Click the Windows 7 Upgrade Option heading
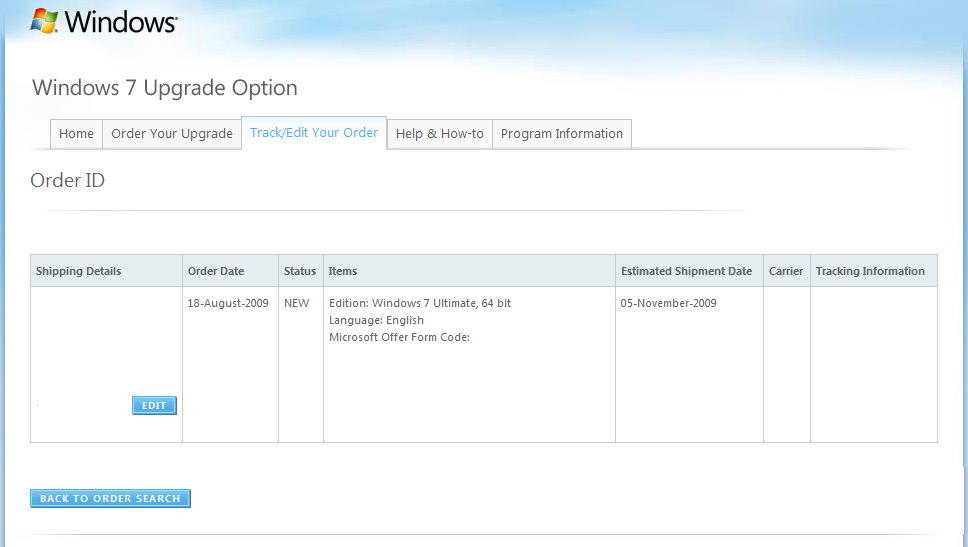The width and height of the screenshot is (968, 547). click(x=165, y=88)
